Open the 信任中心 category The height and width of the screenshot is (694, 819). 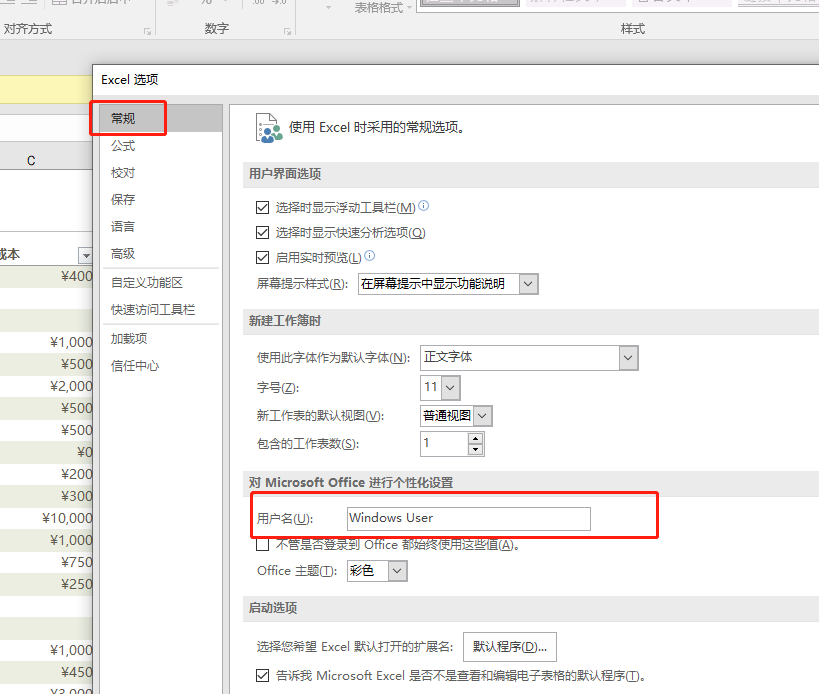(135, 366)
